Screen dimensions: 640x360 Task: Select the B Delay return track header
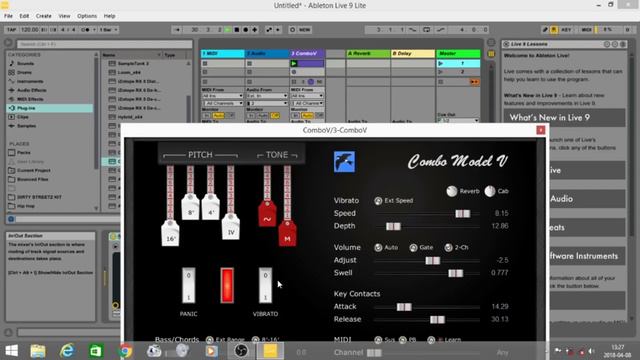(x=413, y=53)
